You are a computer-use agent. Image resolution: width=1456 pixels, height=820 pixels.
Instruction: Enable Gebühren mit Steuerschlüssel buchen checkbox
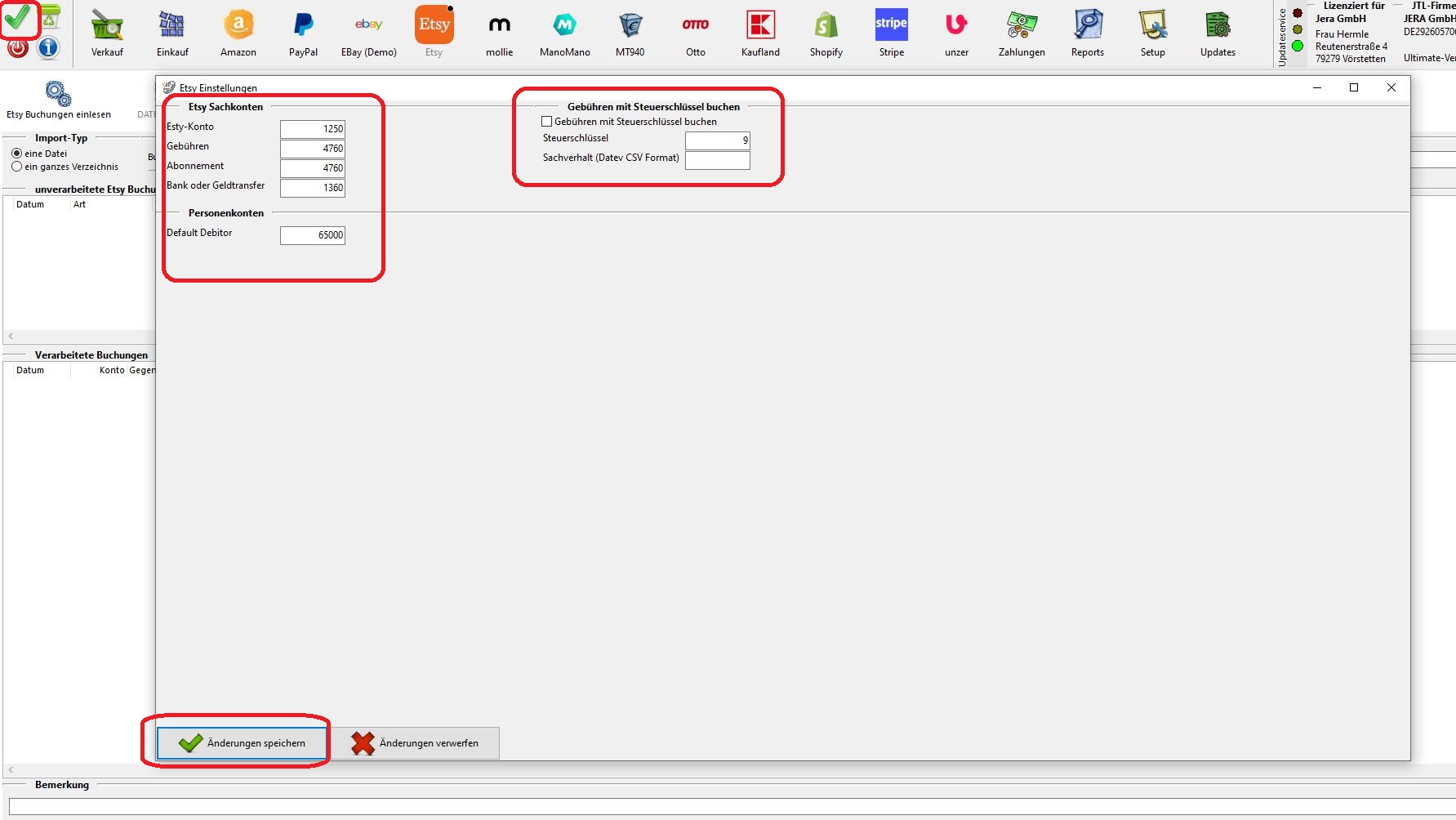pyautogui.click(x=547, y=122)
